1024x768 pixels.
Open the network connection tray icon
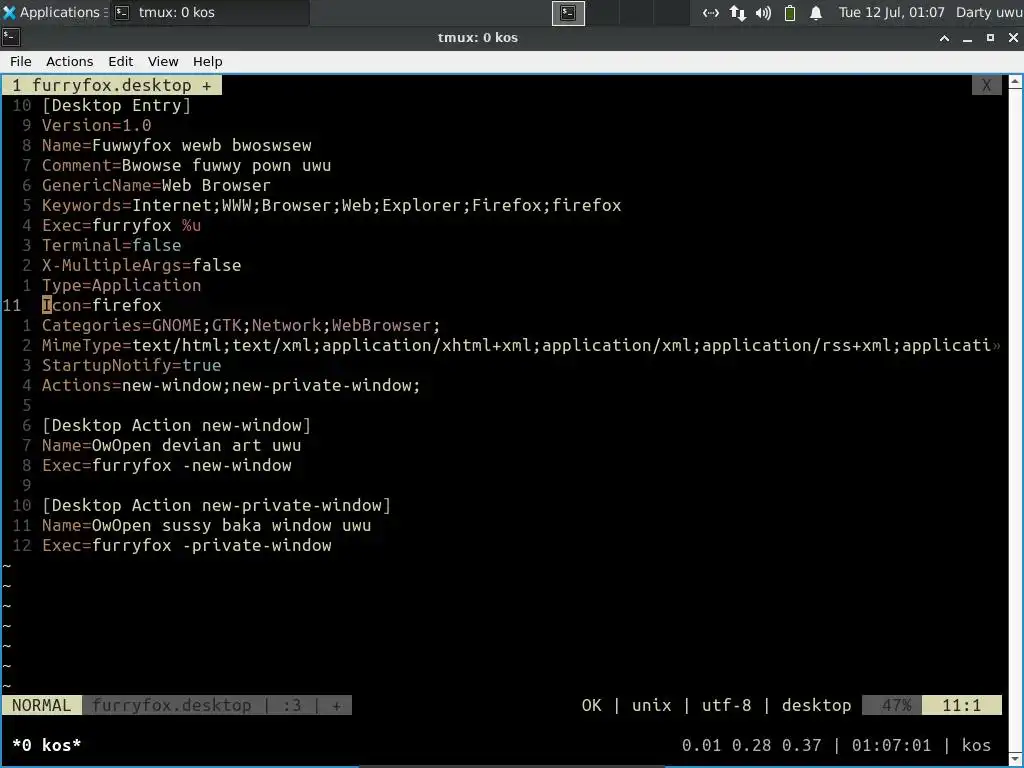711,12
